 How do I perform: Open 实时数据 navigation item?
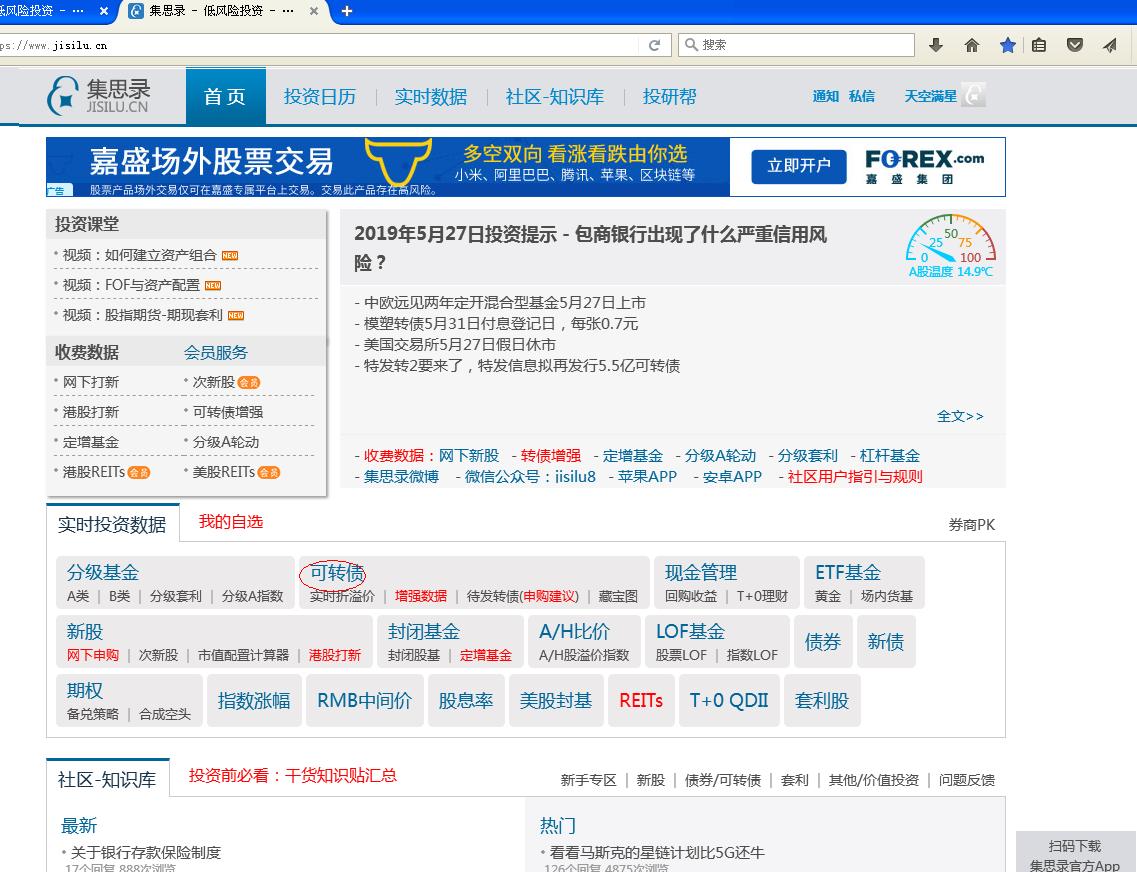point(431,96)
